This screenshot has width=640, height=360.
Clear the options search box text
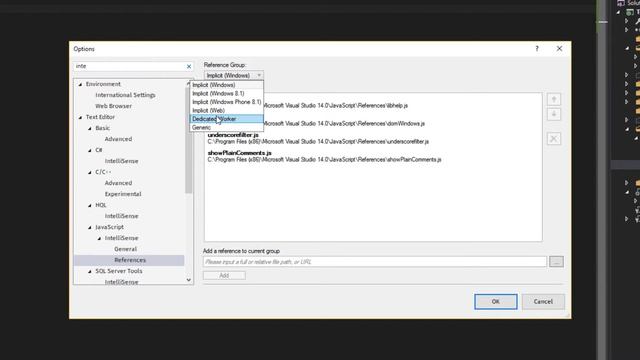coord(189,66)
